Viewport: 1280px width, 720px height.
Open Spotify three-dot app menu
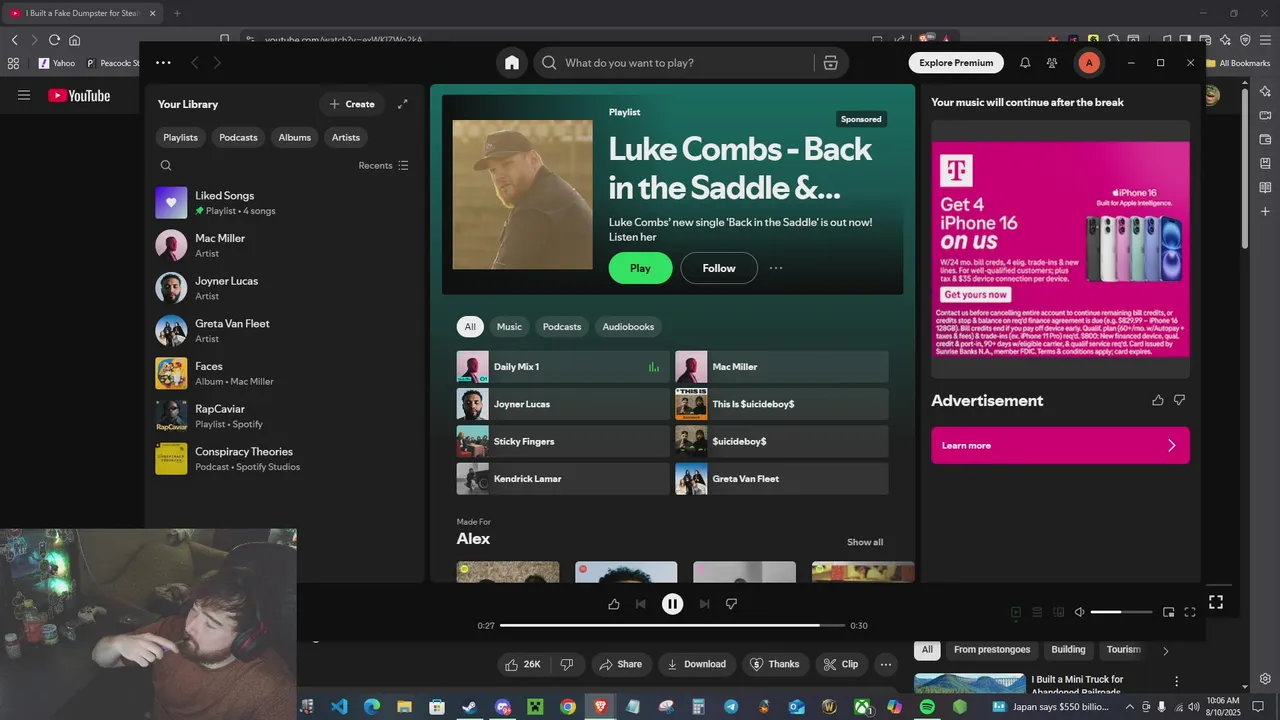point(163,63)
